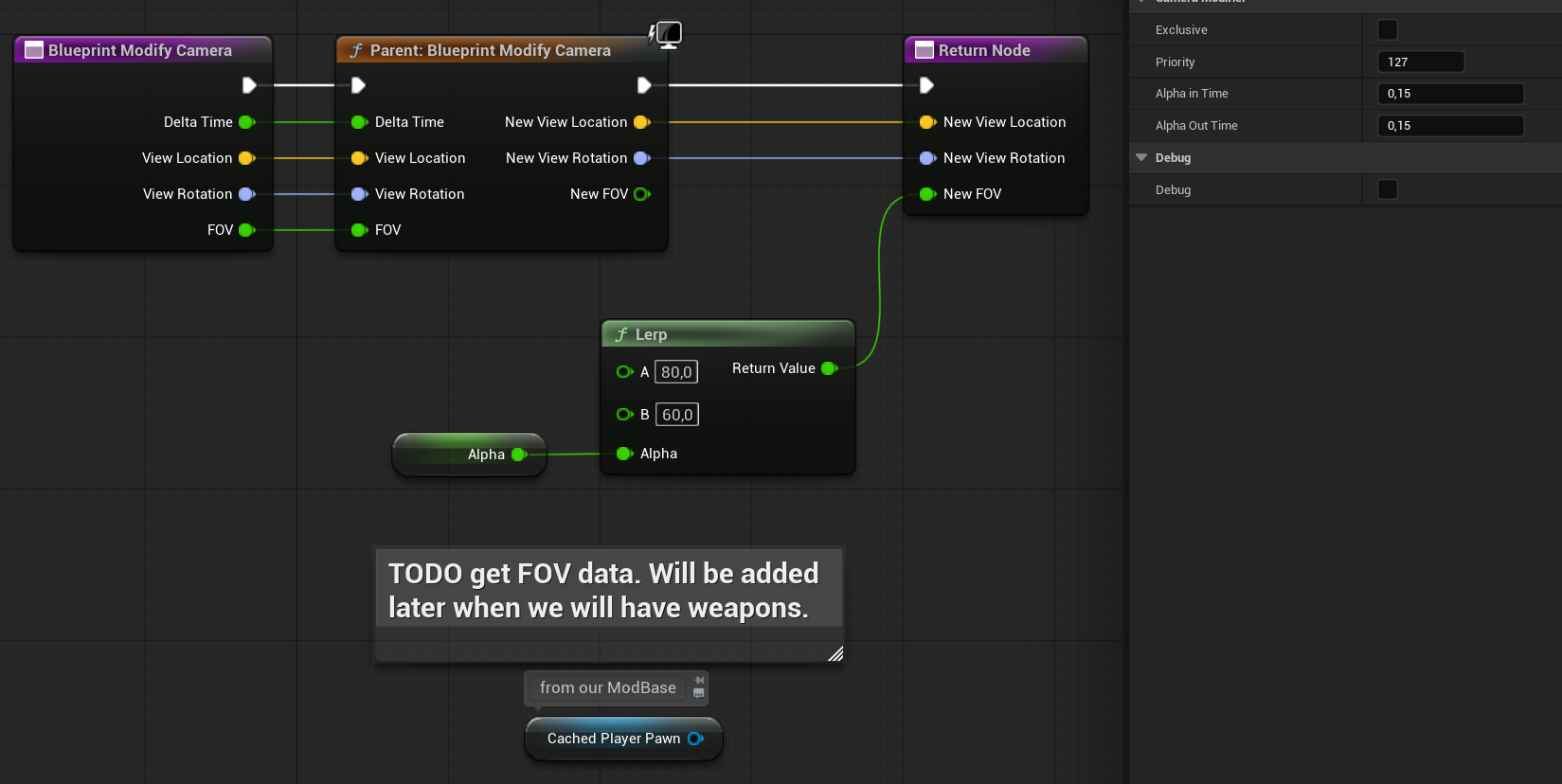Click the Alpha in Time value field

tap(1449, 94)
